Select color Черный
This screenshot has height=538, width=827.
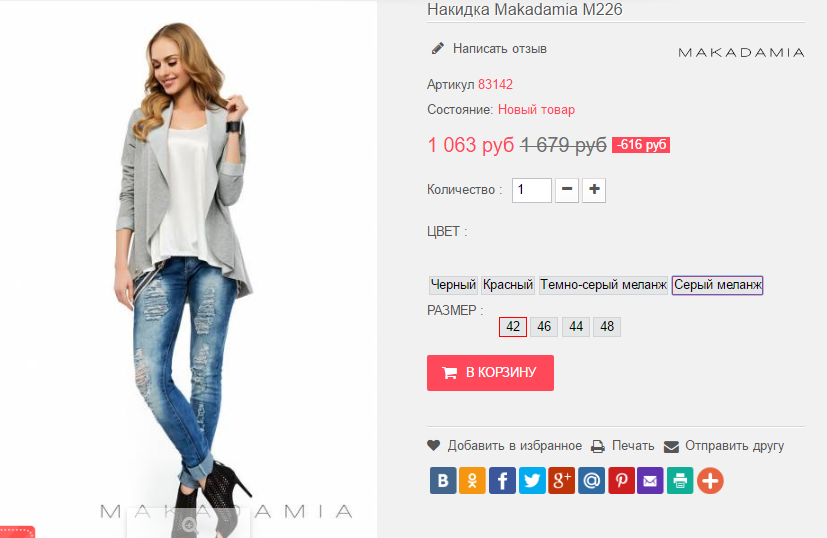(453, 285)
